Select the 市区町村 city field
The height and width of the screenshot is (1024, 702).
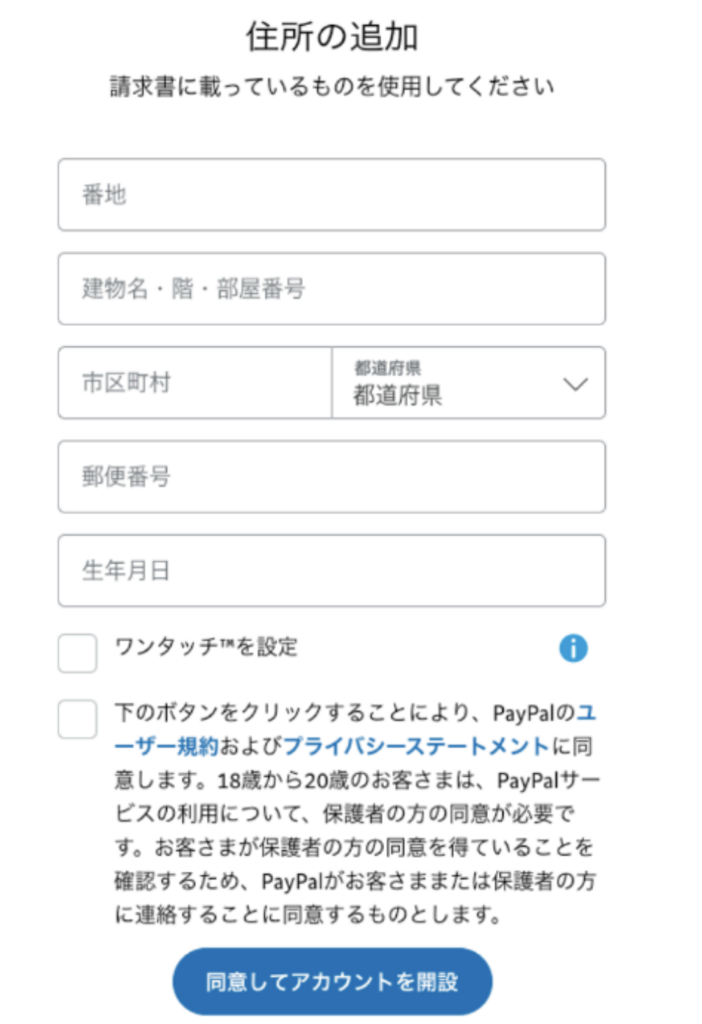(195, 383)
